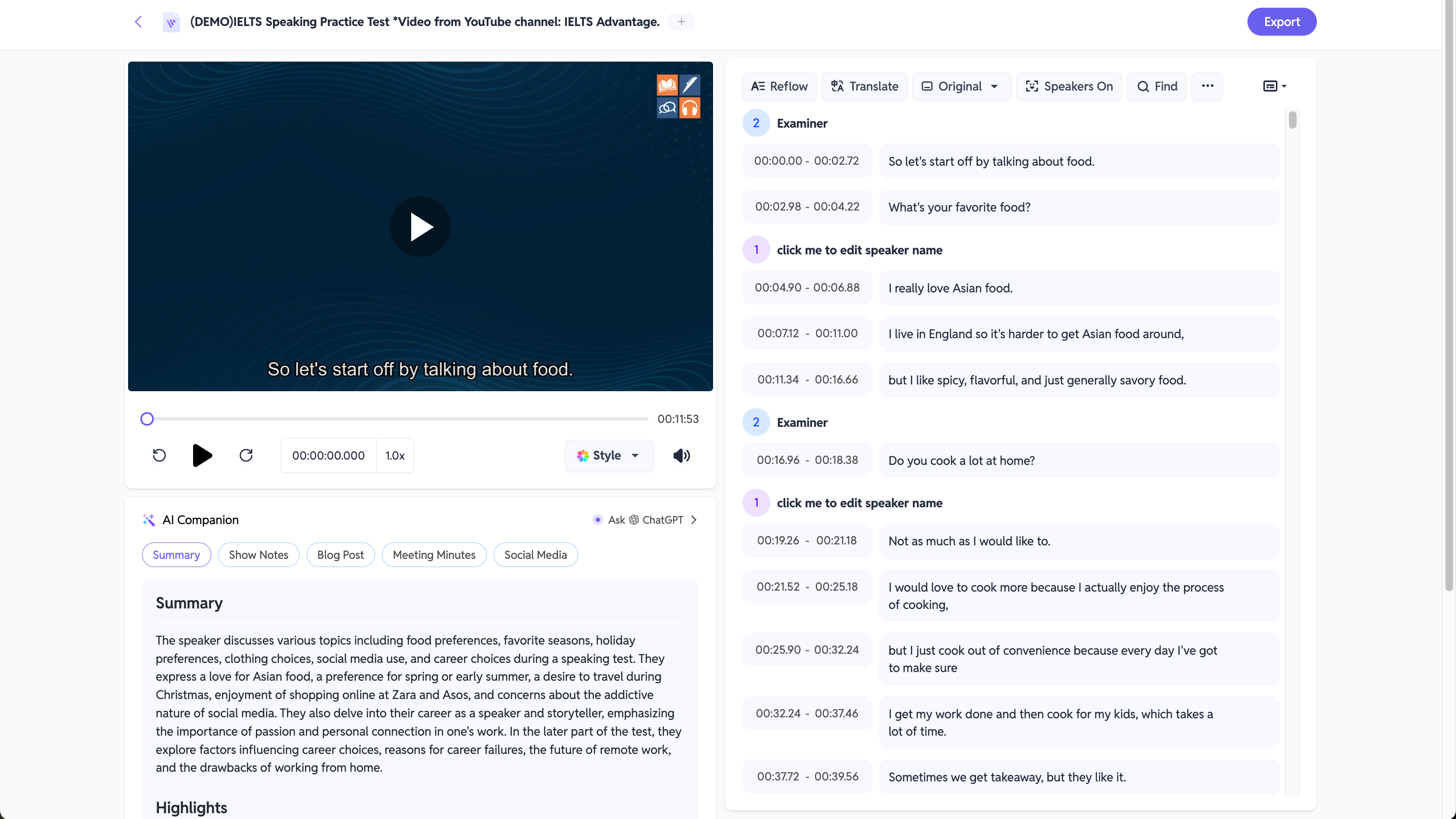Click the video progress bar track

(397, 419)
